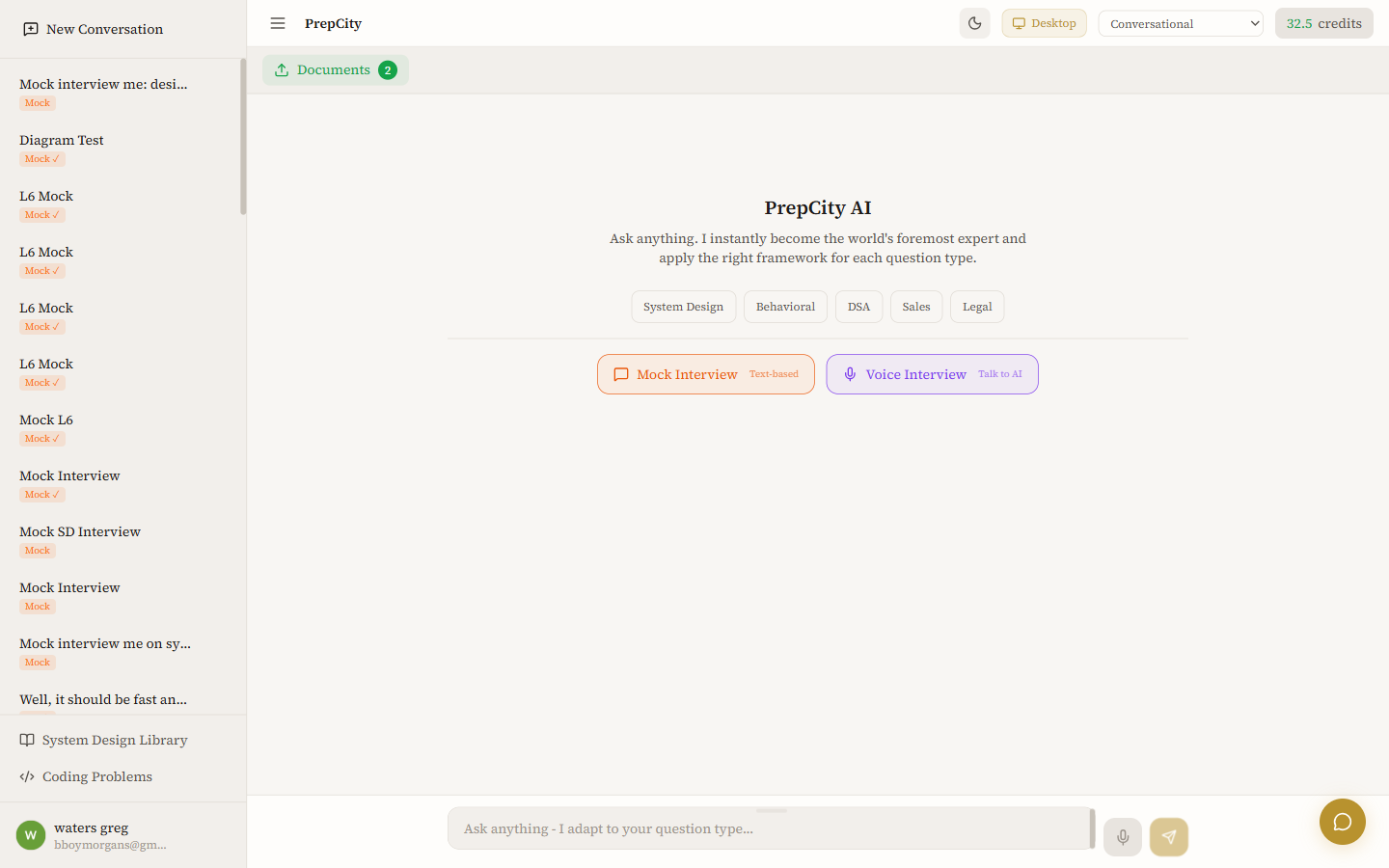Image resolution: width=1389 pixels, height=868 pixels.
Task: Select the Behavioral topic chip
Action: pyautogui.click(x=785, y=307)
